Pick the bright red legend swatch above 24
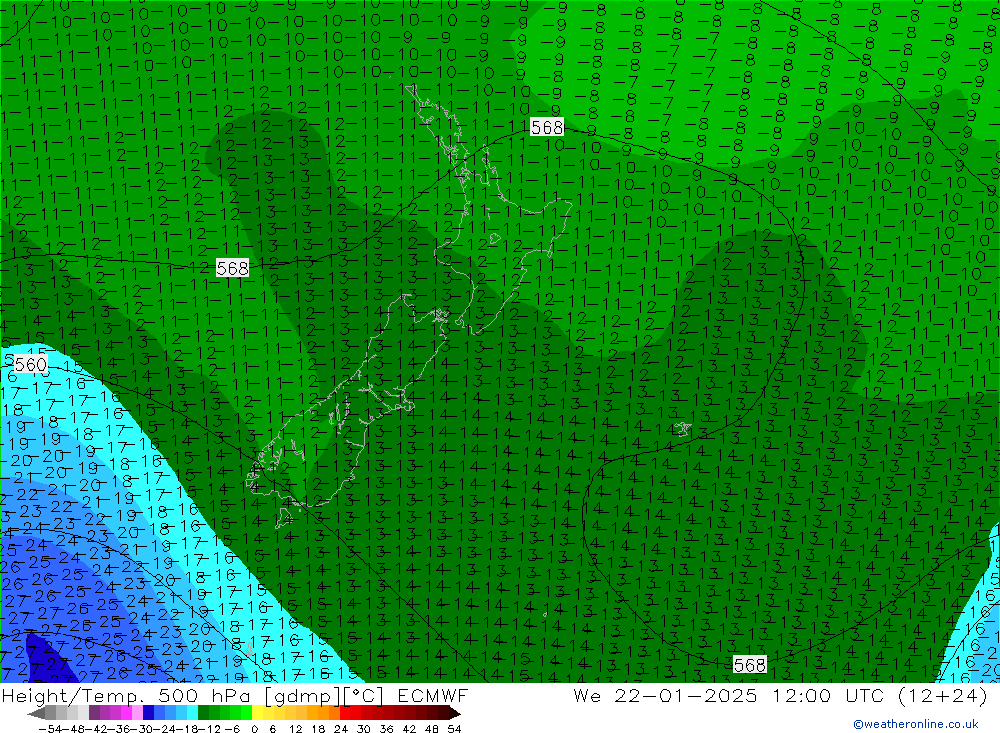The image size is (1000, 733). [x=345, y=713]
